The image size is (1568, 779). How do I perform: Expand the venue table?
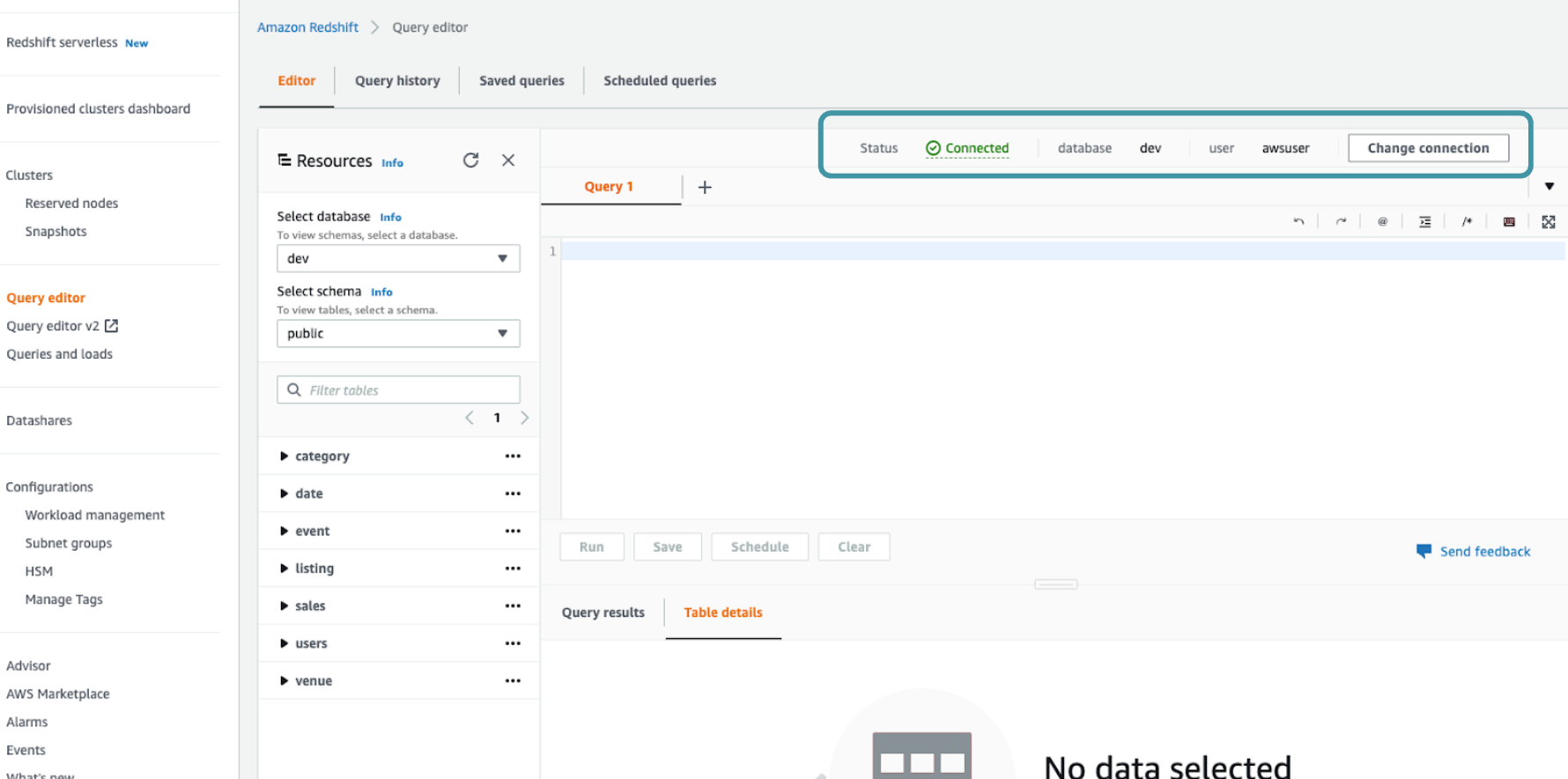pyautogui.click(x=284, y=680)
